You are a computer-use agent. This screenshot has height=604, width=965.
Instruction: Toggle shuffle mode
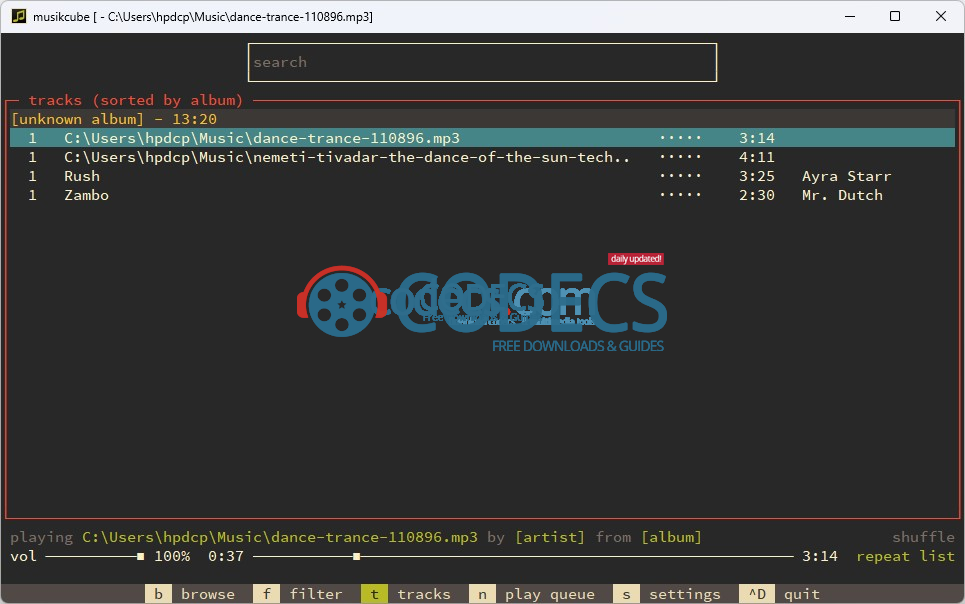923,537
